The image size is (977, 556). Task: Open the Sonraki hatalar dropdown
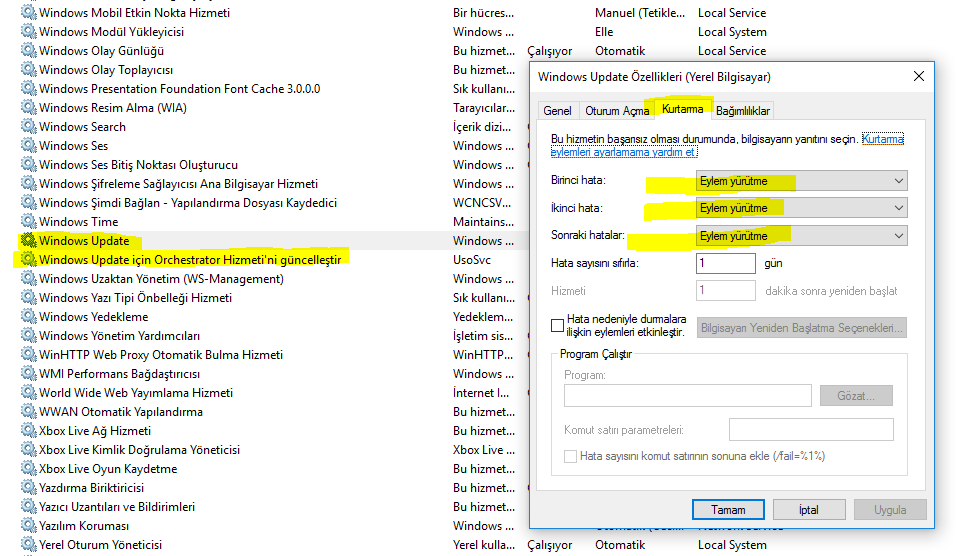tap(801, 236)
